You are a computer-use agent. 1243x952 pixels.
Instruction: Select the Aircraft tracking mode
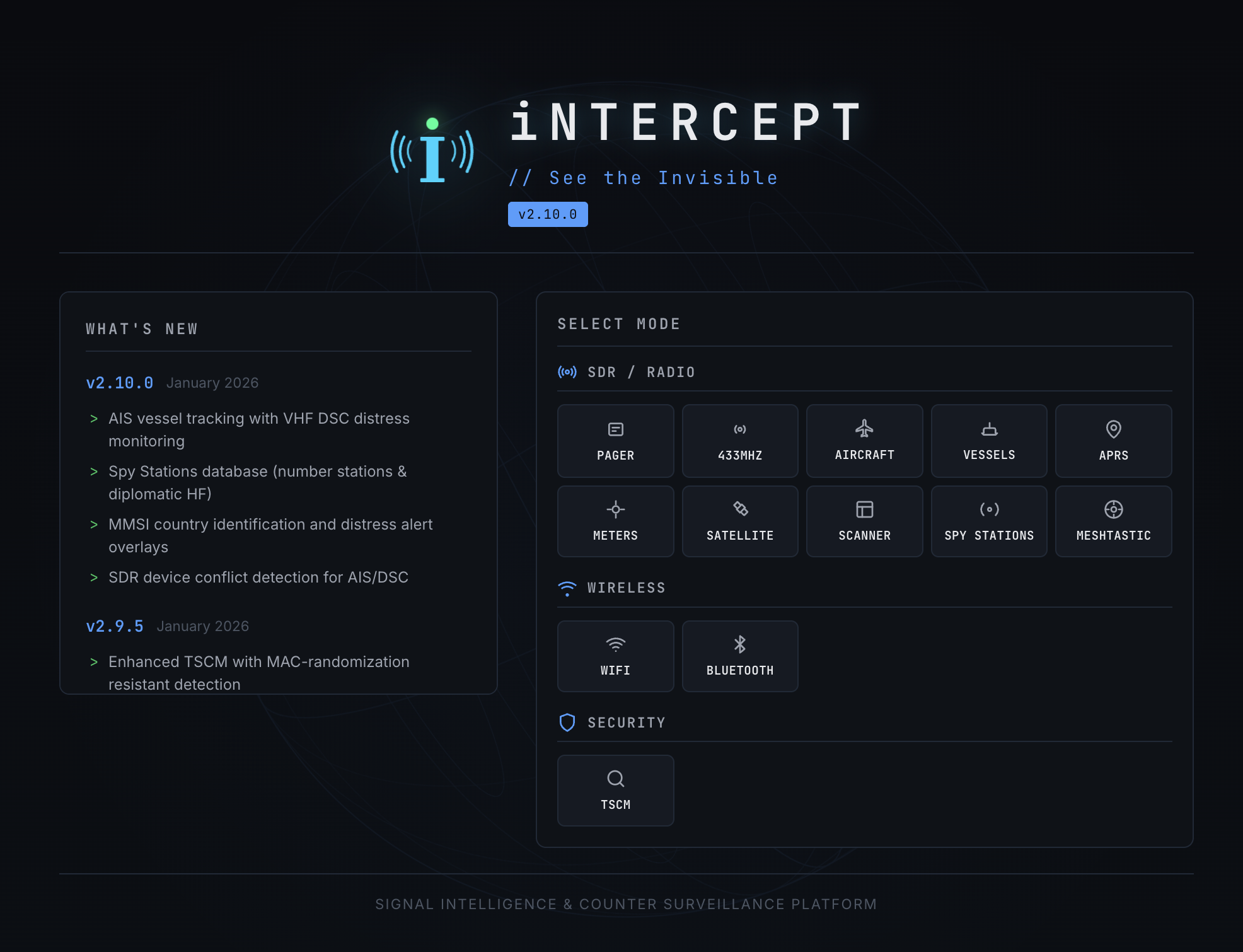pyautogui.click(x=864, y=441)
